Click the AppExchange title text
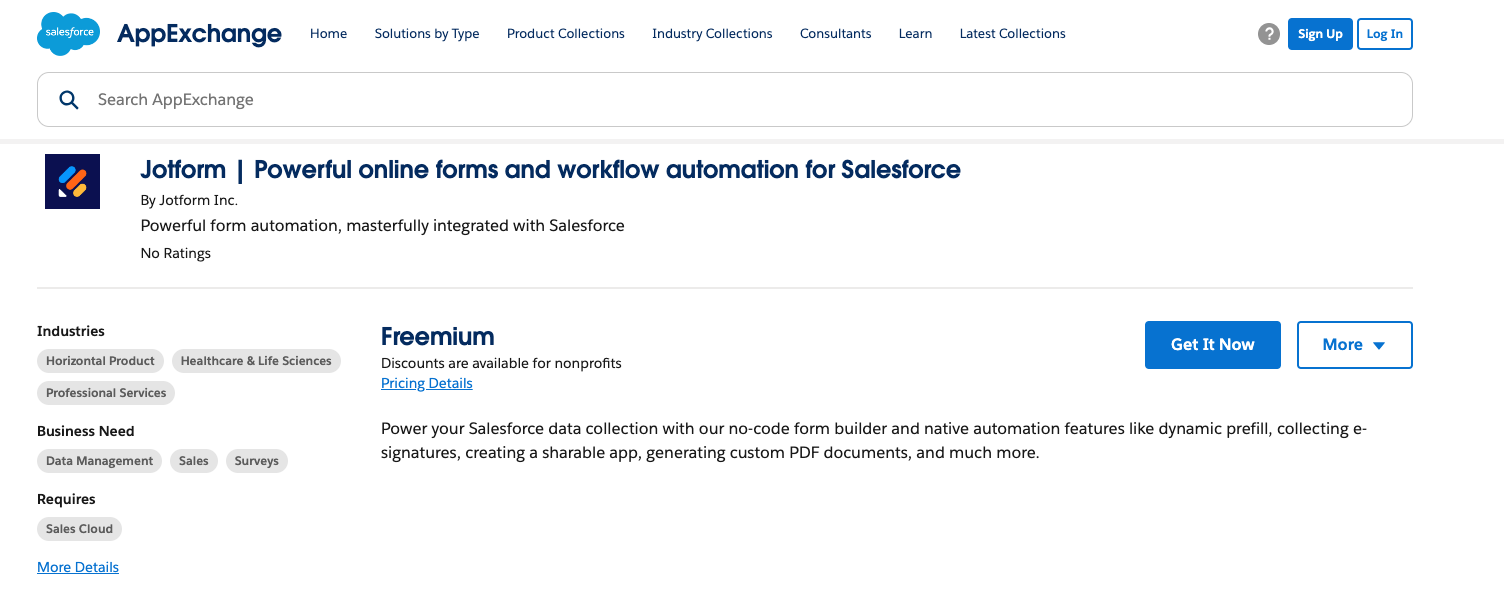 coord(199,34)
